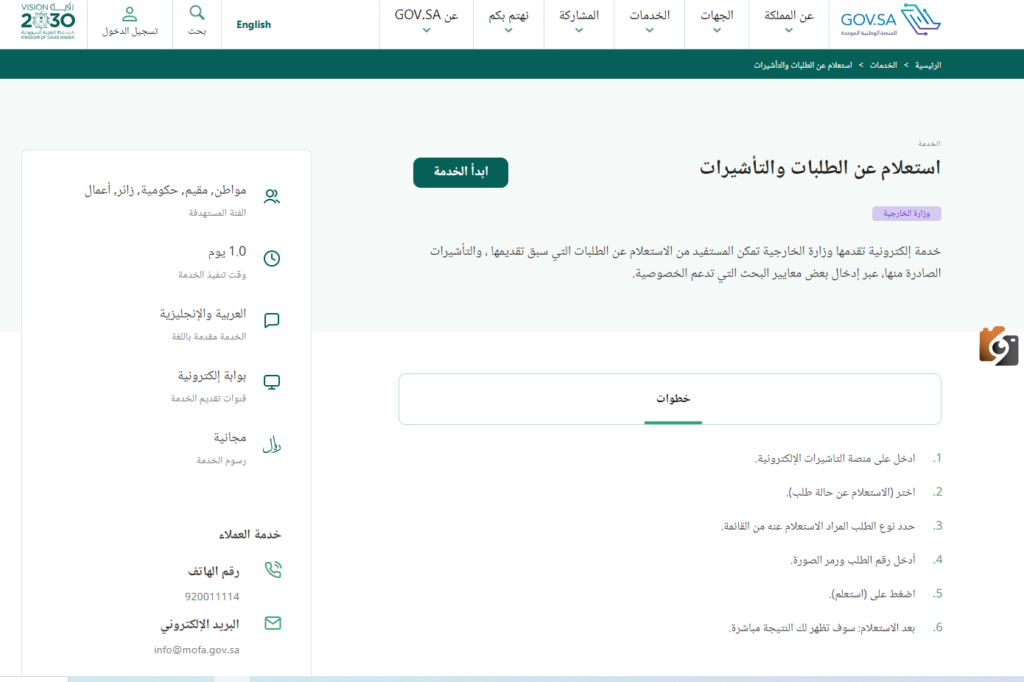
Task: Click the speech bubble language icon
Action: (x=272, y=320)
